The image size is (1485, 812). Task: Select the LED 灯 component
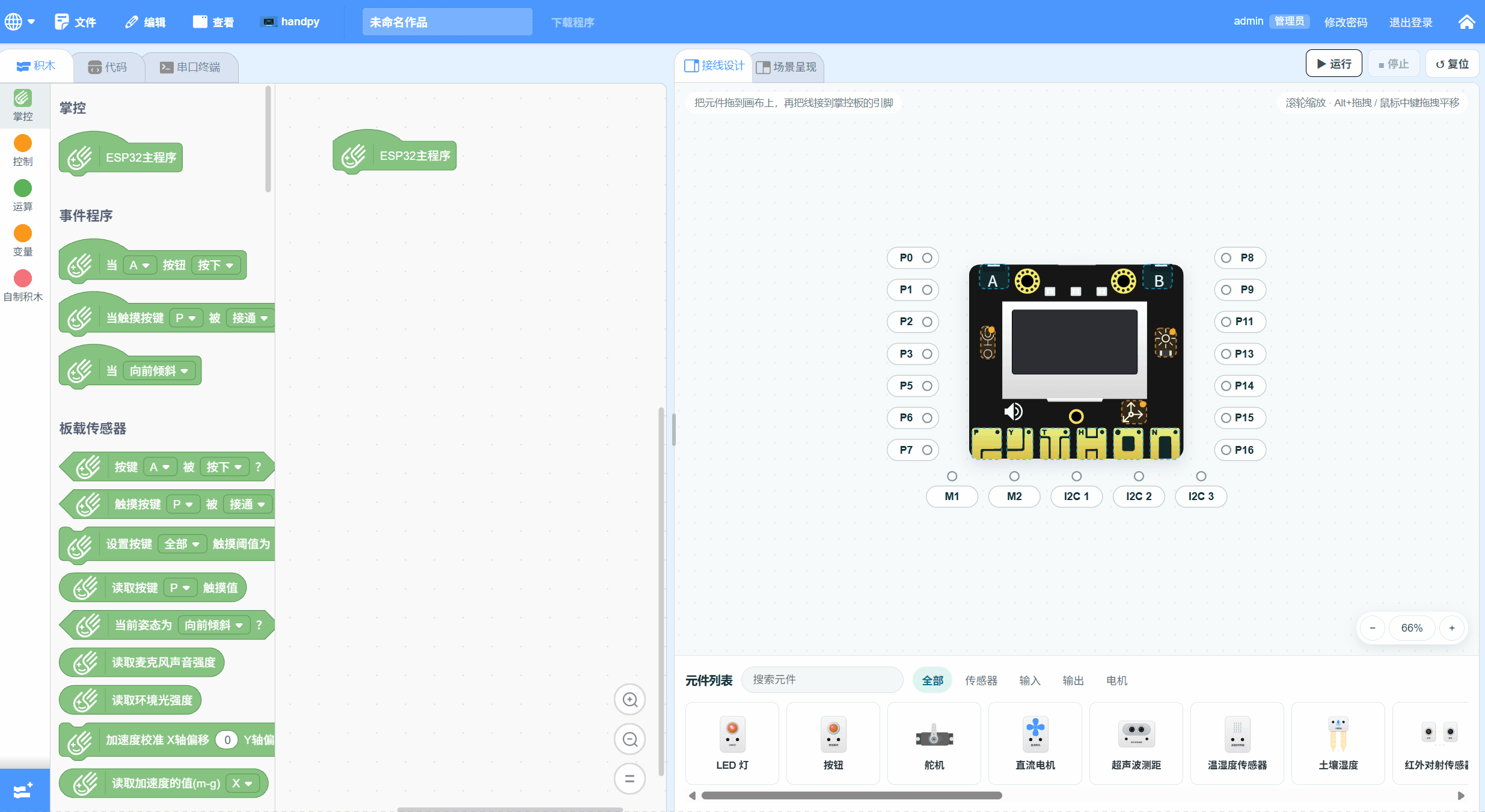732,743
